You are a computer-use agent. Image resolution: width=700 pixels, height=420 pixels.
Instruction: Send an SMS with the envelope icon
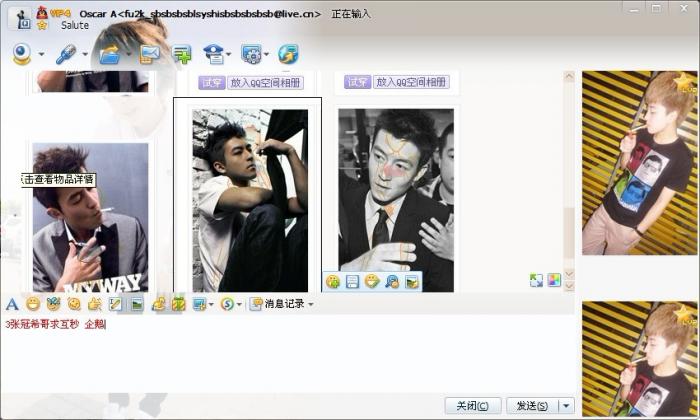(x=150, y=54)
